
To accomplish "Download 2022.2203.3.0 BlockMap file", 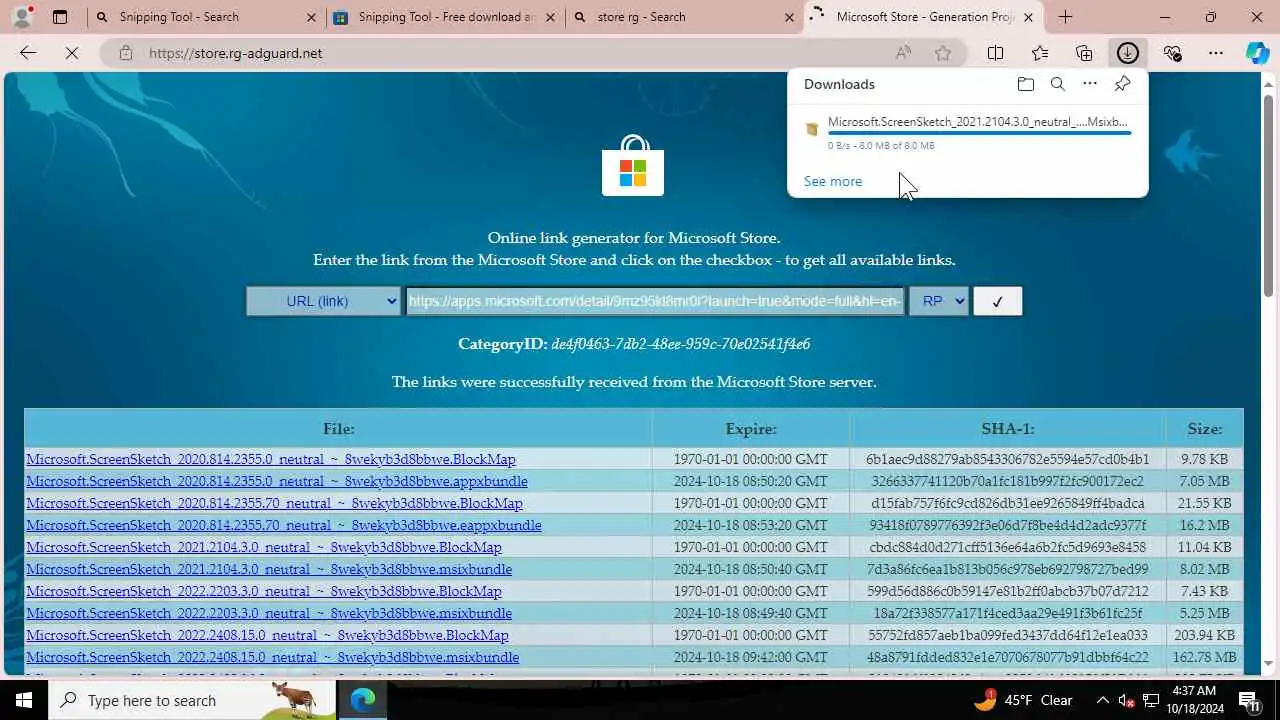I will pos(264,591).
